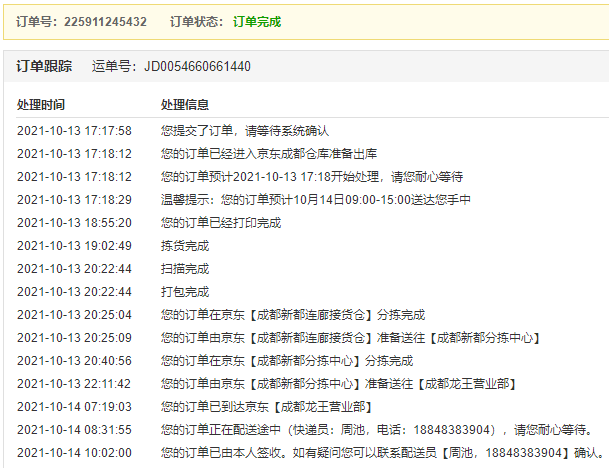Select order number 225911245432

pos(105,22)
